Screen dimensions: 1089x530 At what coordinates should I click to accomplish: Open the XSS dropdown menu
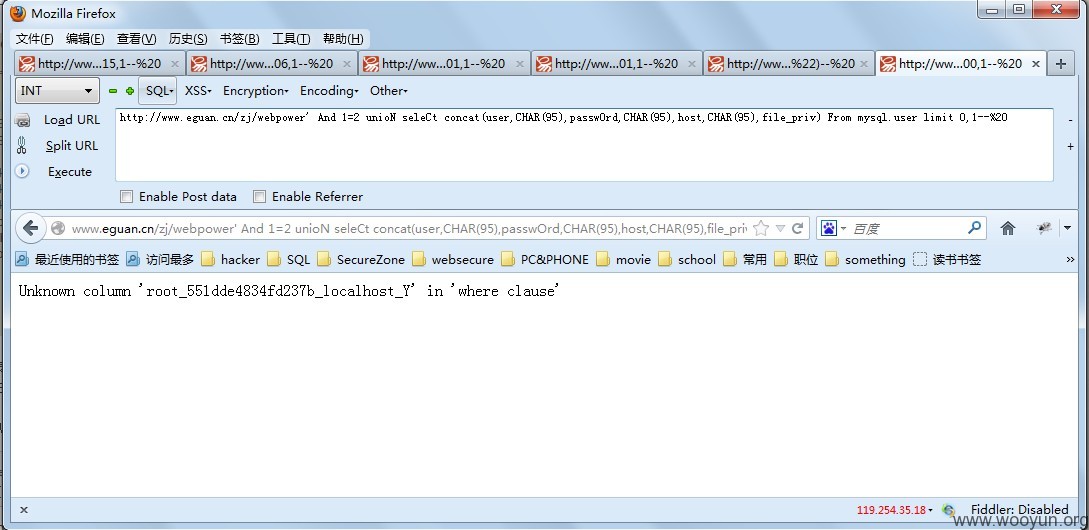[x=198, y=90]
